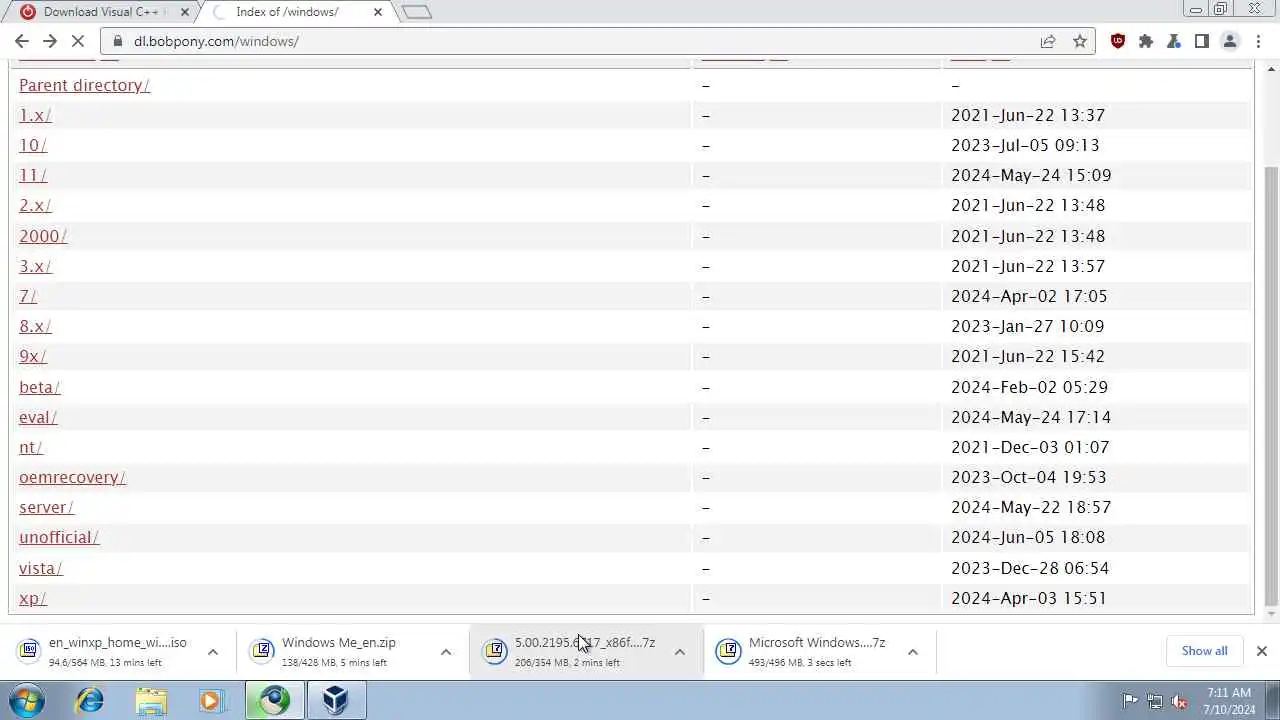
Task: Open the 2000/ folder link
Action: (x=43, y=236)
